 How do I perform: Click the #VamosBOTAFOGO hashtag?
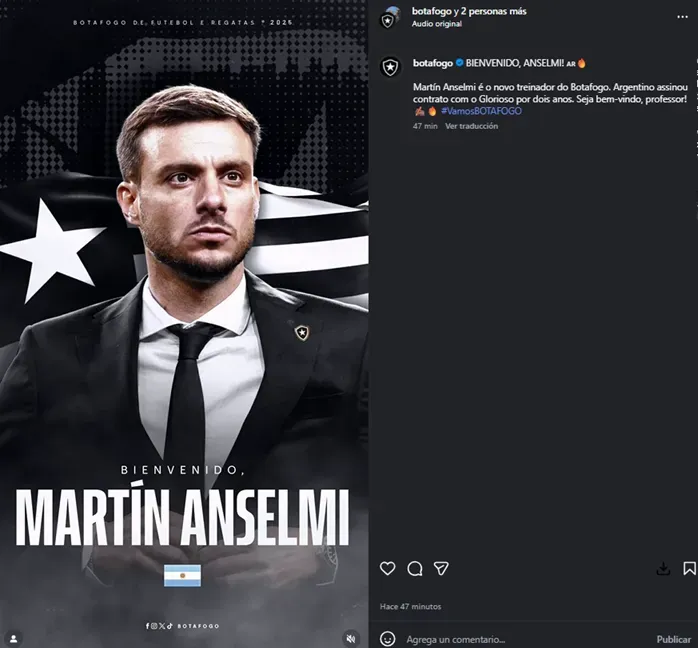click(x=481, y=111)
